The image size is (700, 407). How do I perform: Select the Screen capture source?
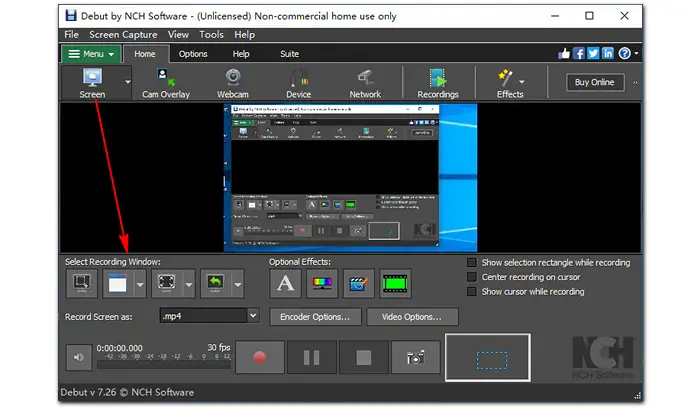click(x=92, y=83)
